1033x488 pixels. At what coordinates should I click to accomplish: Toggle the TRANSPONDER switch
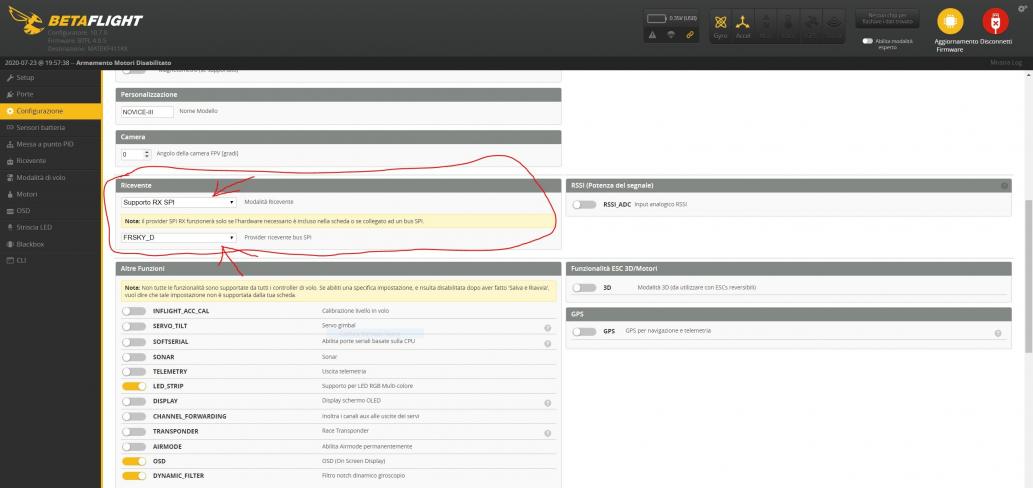tap(134, 431)
